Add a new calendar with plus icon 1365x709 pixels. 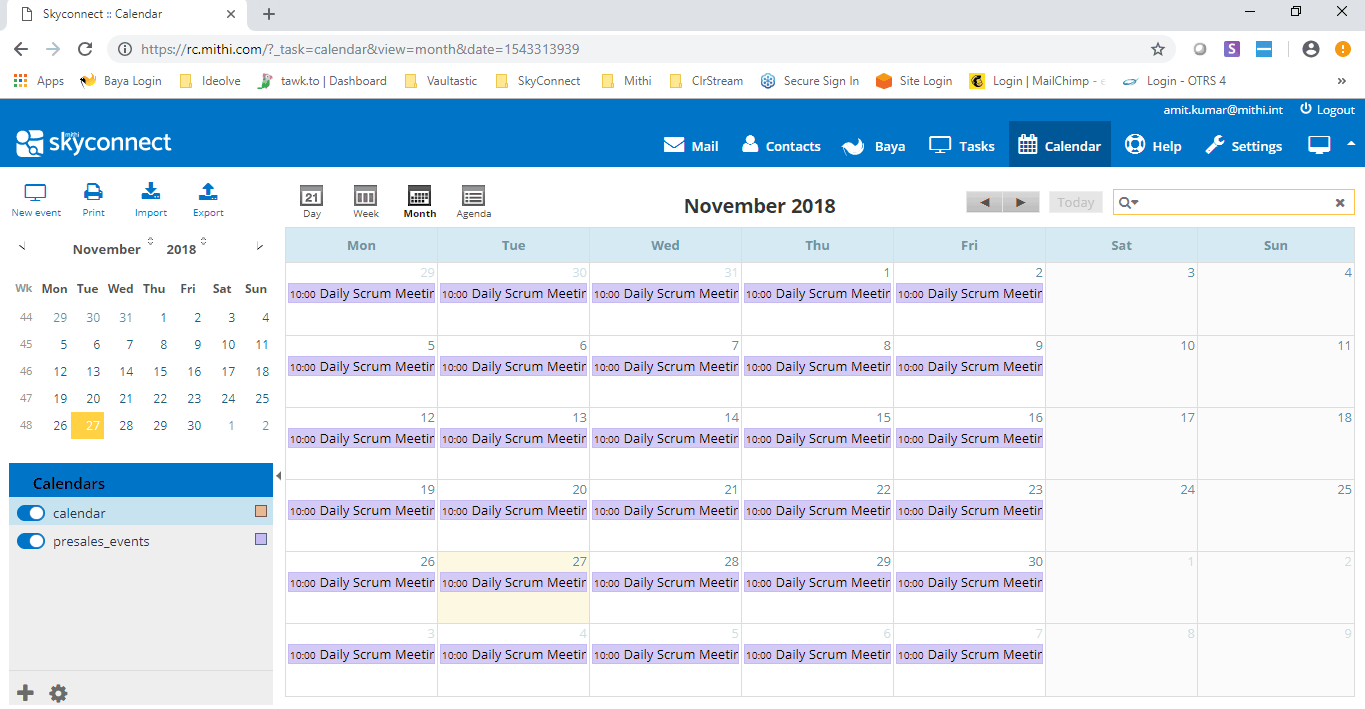[x=26, y=693]
